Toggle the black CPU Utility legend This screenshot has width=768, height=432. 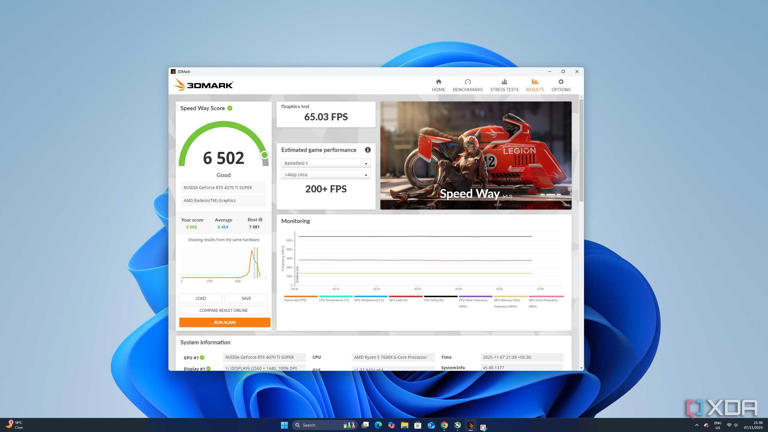[x=440, y=298]
